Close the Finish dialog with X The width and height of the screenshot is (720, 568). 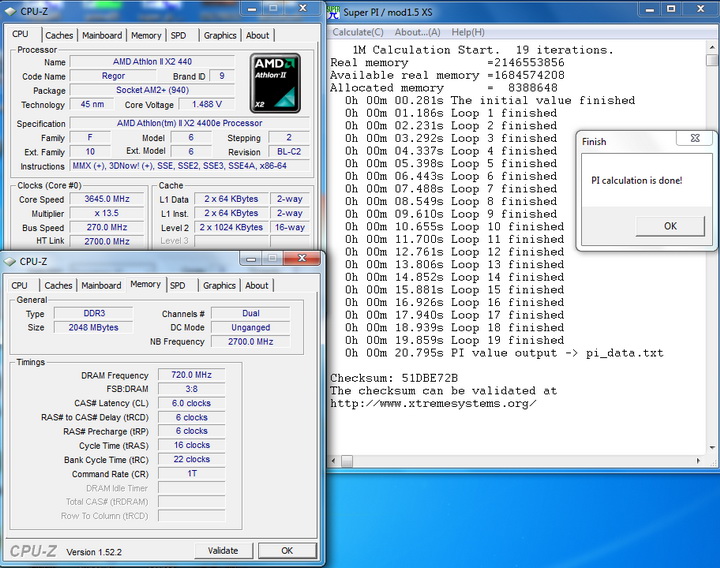(x=695, y=138)
